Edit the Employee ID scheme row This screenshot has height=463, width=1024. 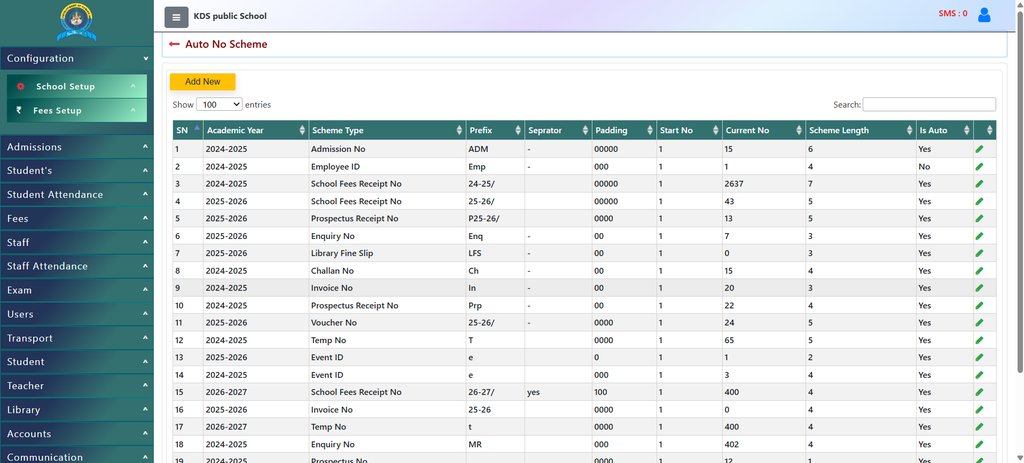tap(979, 167)
